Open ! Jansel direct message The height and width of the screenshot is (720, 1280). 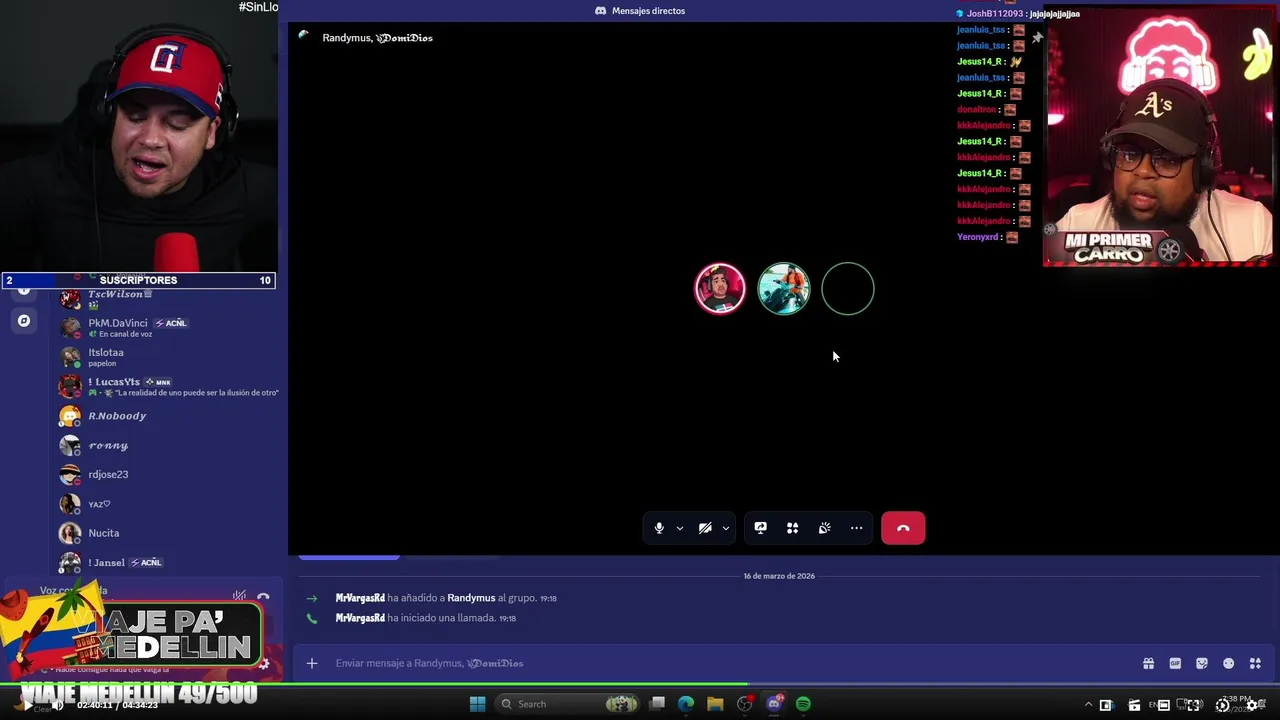[165, 562]
